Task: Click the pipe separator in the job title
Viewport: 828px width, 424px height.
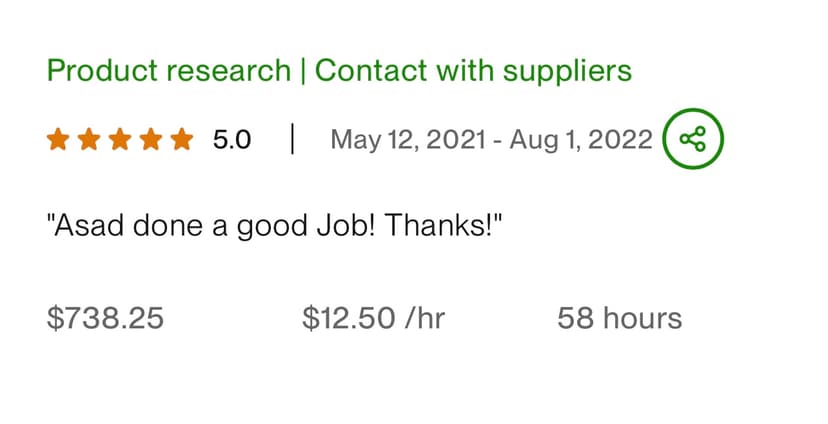Action: click(x=301, y=71)
